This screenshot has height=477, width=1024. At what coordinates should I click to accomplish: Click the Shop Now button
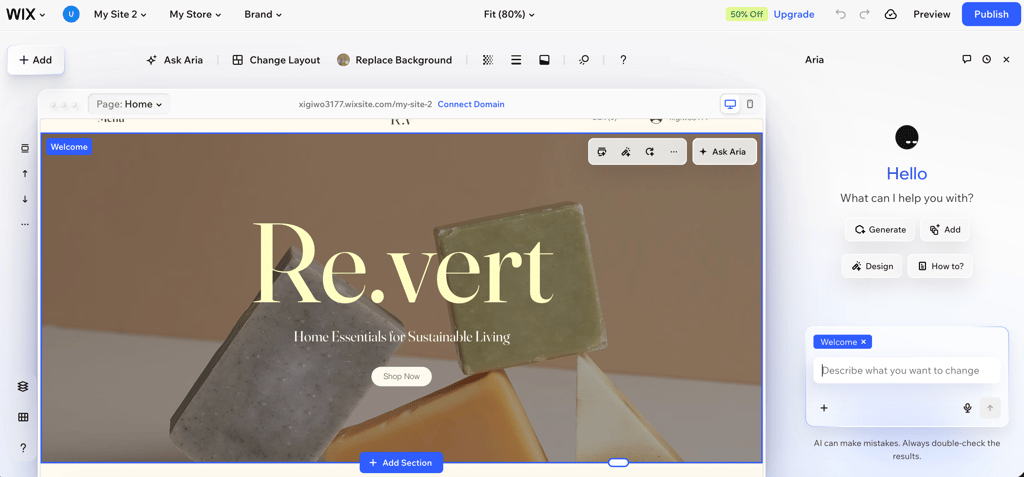coord(402,376)
